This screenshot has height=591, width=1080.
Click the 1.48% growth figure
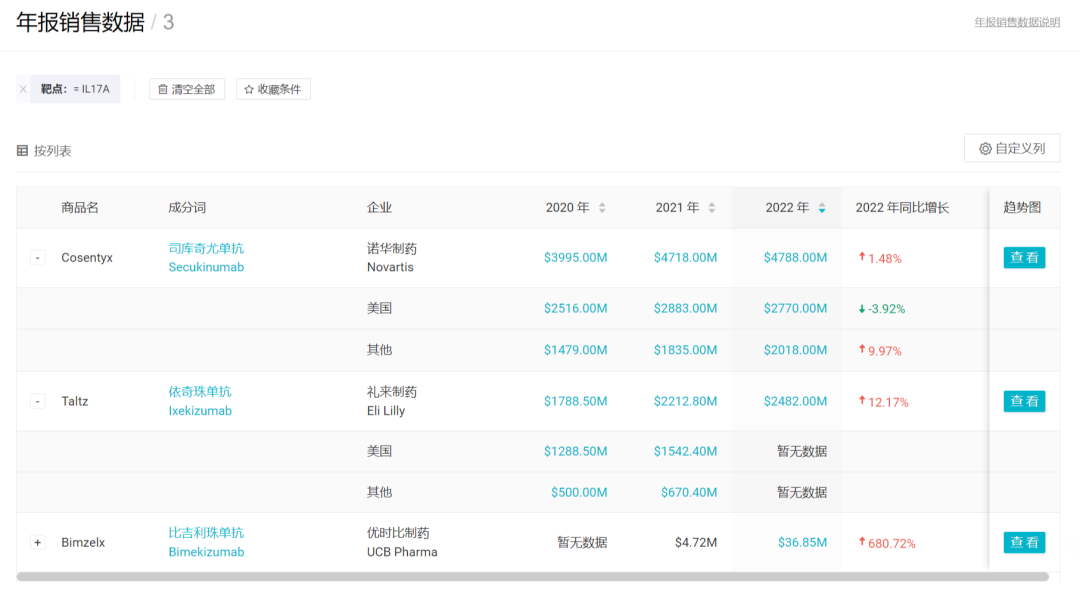tap(884, 258)
